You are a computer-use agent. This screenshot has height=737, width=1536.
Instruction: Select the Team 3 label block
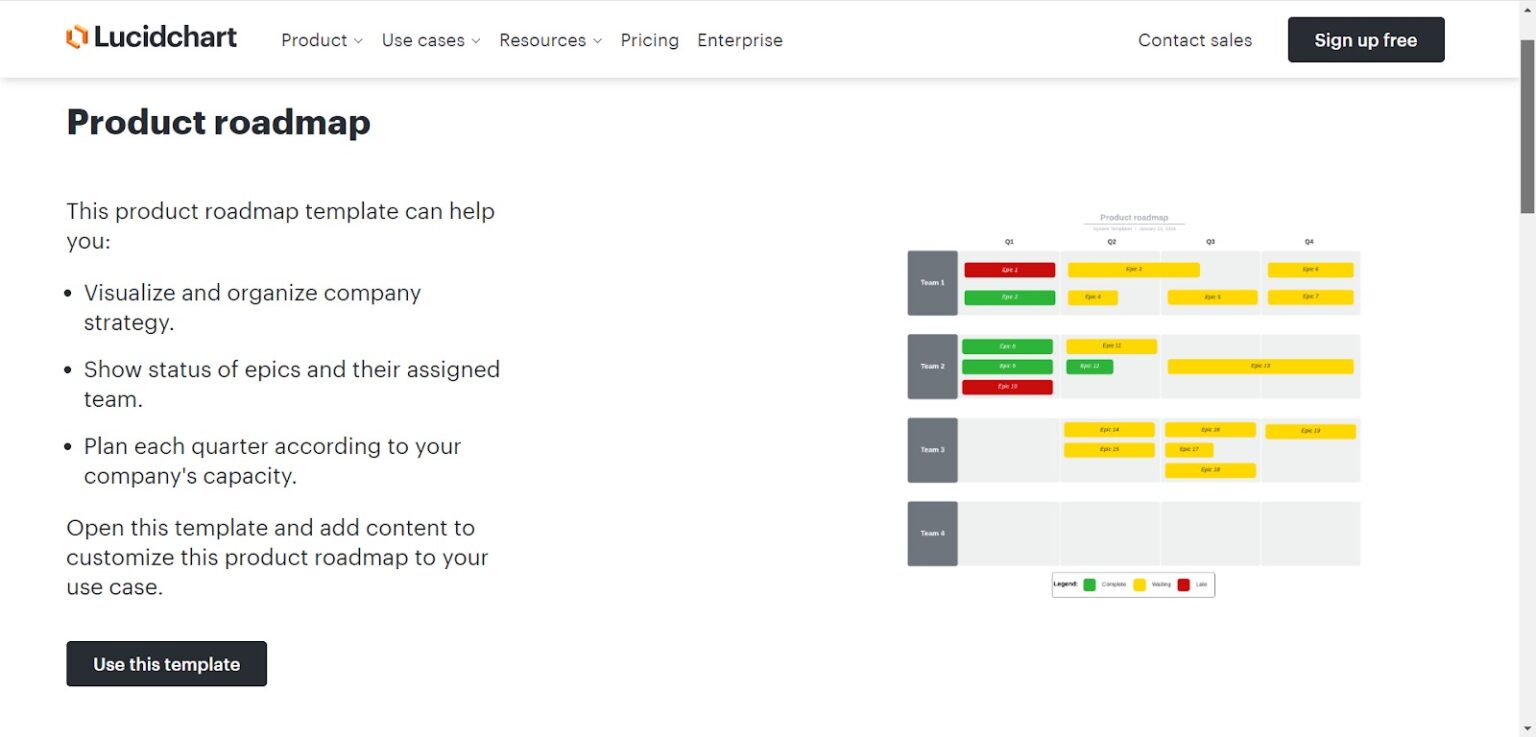(x=932, y=450)
